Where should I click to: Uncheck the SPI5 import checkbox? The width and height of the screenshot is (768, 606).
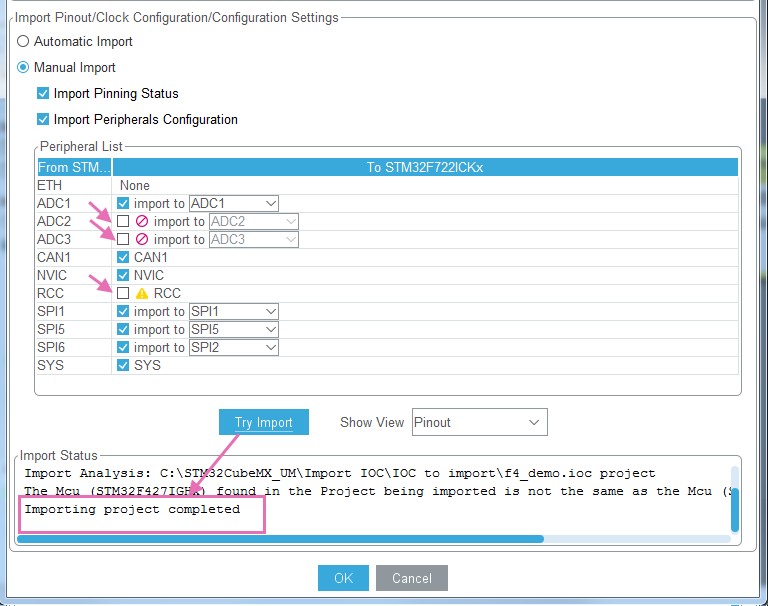pos(123,329)
